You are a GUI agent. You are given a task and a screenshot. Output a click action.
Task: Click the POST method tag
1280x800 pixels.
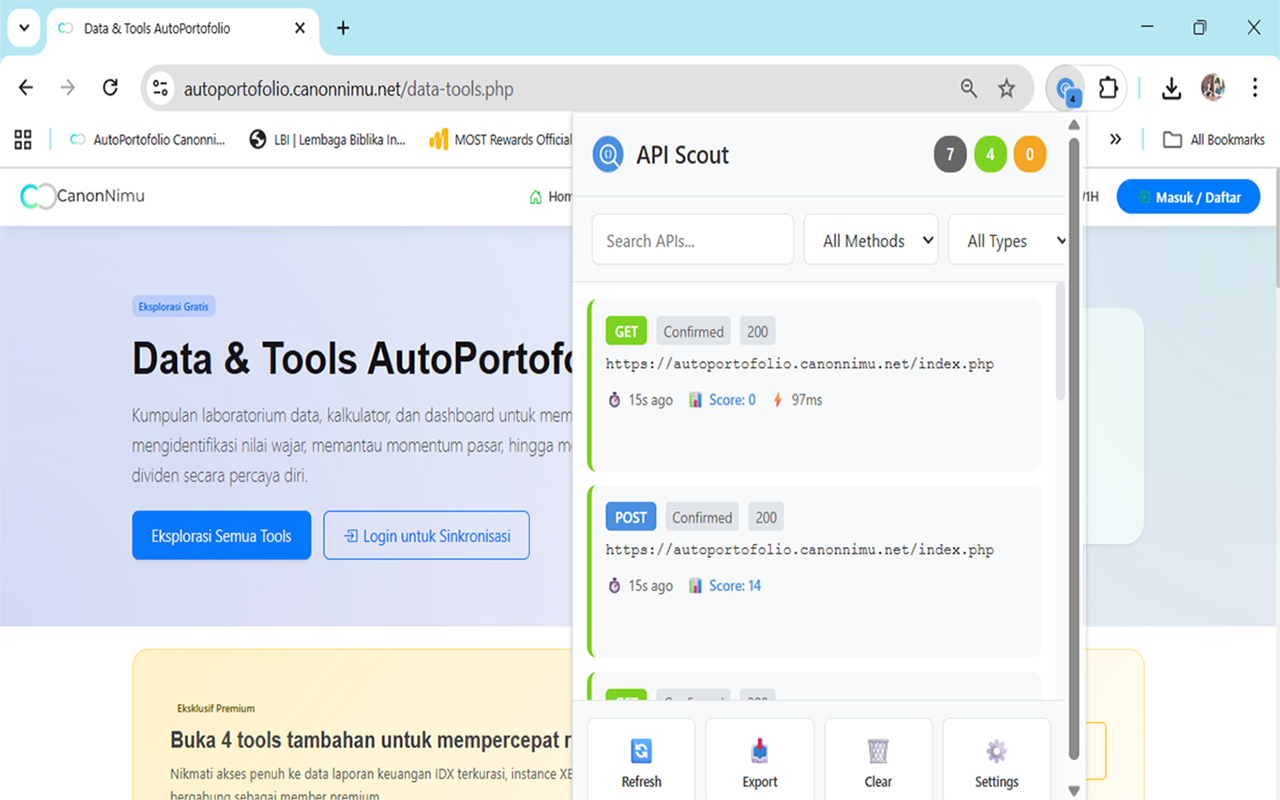[x=631, y=517]
